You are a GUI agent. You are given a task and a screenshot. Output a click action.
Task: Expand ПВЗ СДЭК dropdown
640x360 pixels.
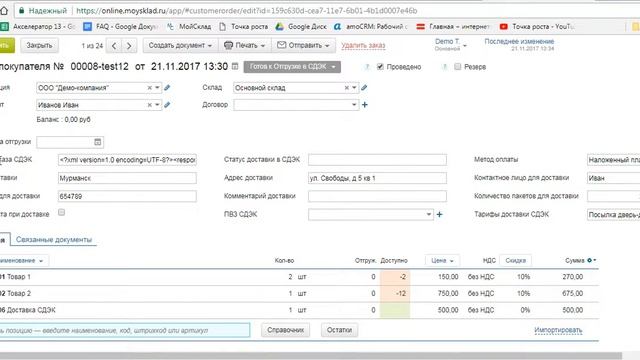(429, 214)
